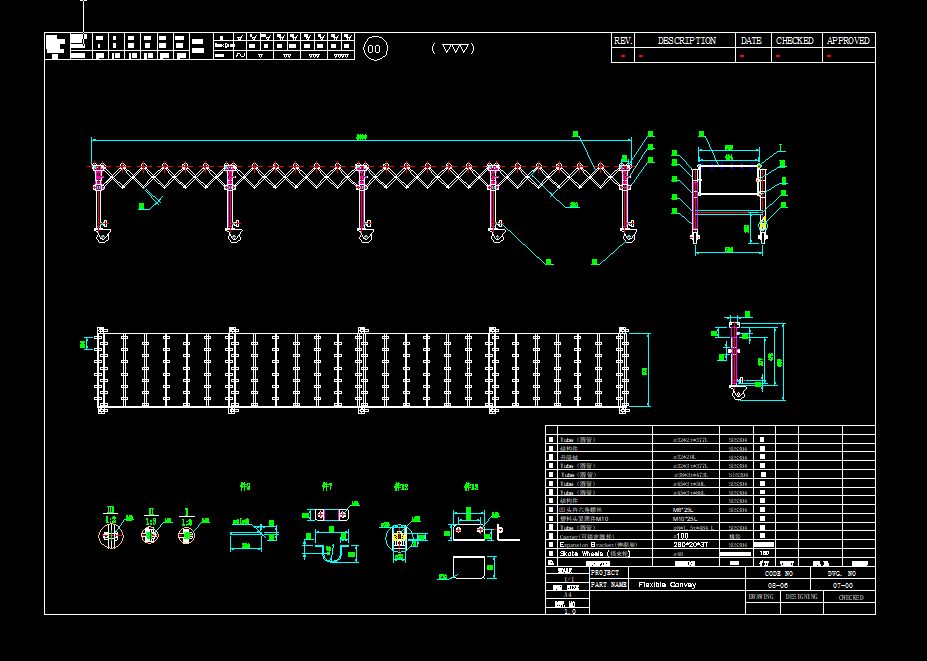Click the detail III view circle
Image resolution: width=927 pixels, height=661 pixels.
(111, 536)
